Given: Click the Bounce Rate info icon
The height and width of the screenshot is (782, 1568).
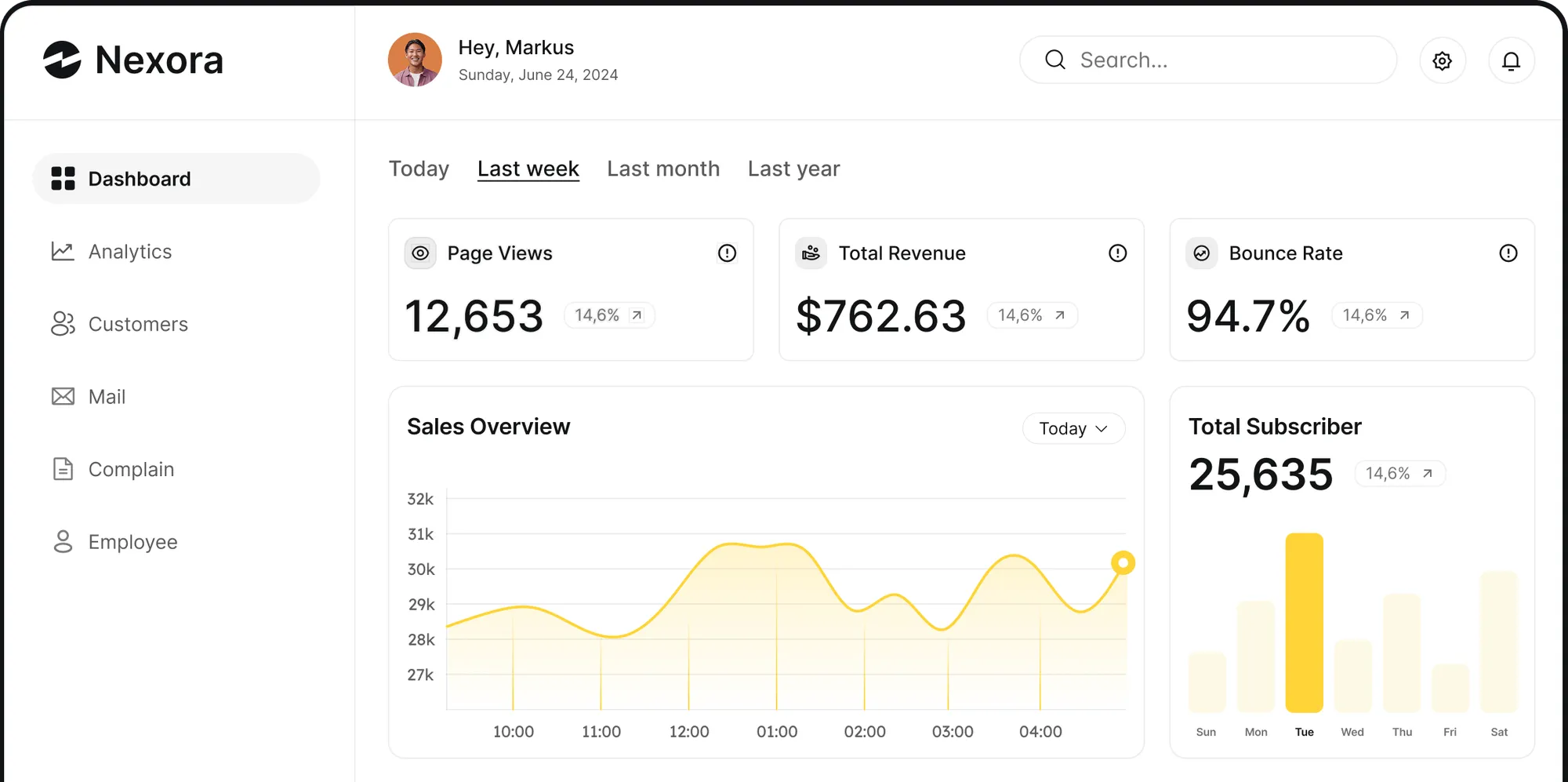Looking at the screenshot, I should (x=1508, y=253).
